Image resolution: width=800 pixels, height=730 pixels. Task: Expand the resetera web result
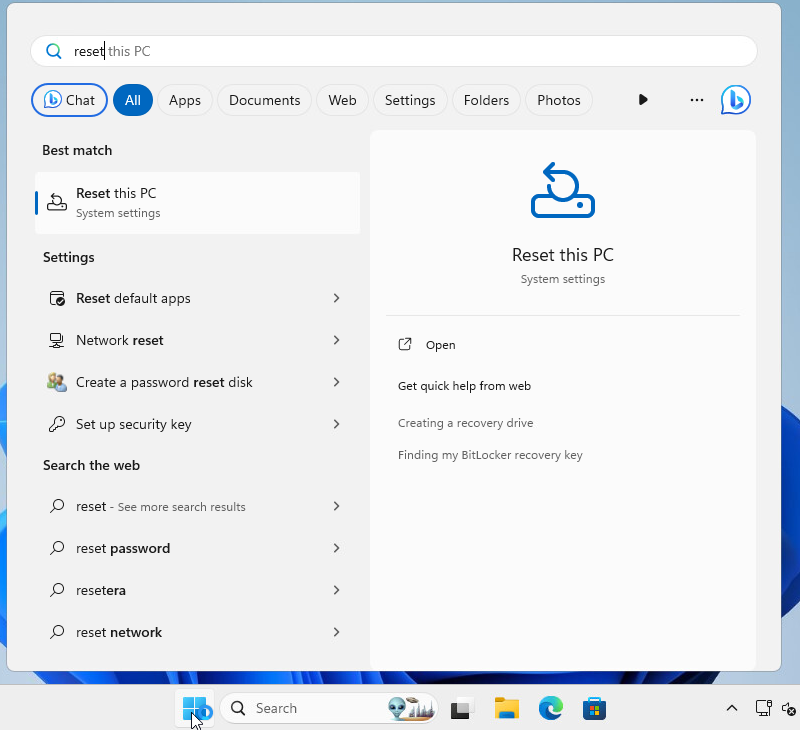click(336, 590)
